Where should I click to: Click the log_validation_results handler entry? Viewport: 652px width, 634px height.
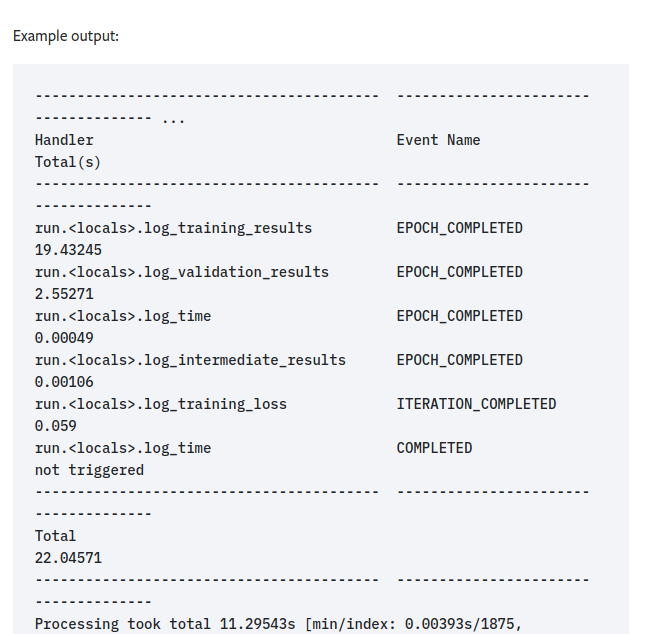coord(181,272)
